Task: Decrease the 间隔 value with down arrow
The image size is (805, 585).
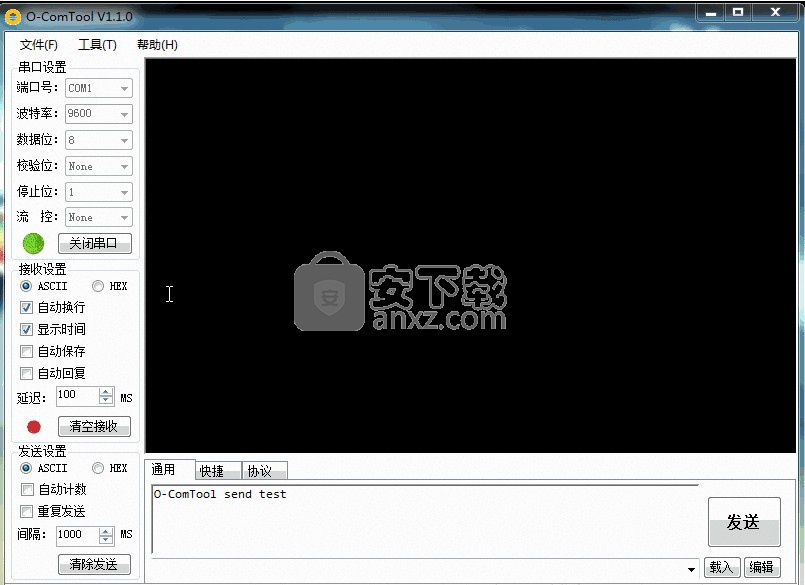Action: (x=106, y=540)
